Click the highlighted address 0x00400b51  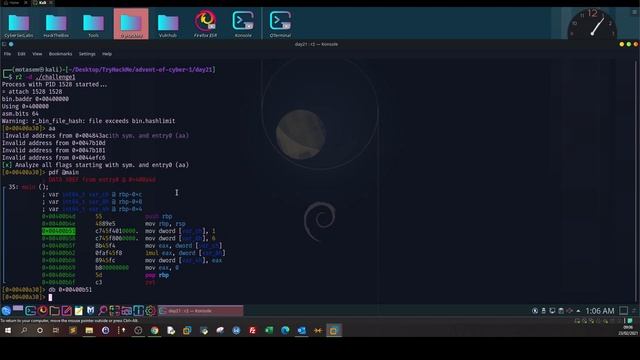tap(58, 231)
